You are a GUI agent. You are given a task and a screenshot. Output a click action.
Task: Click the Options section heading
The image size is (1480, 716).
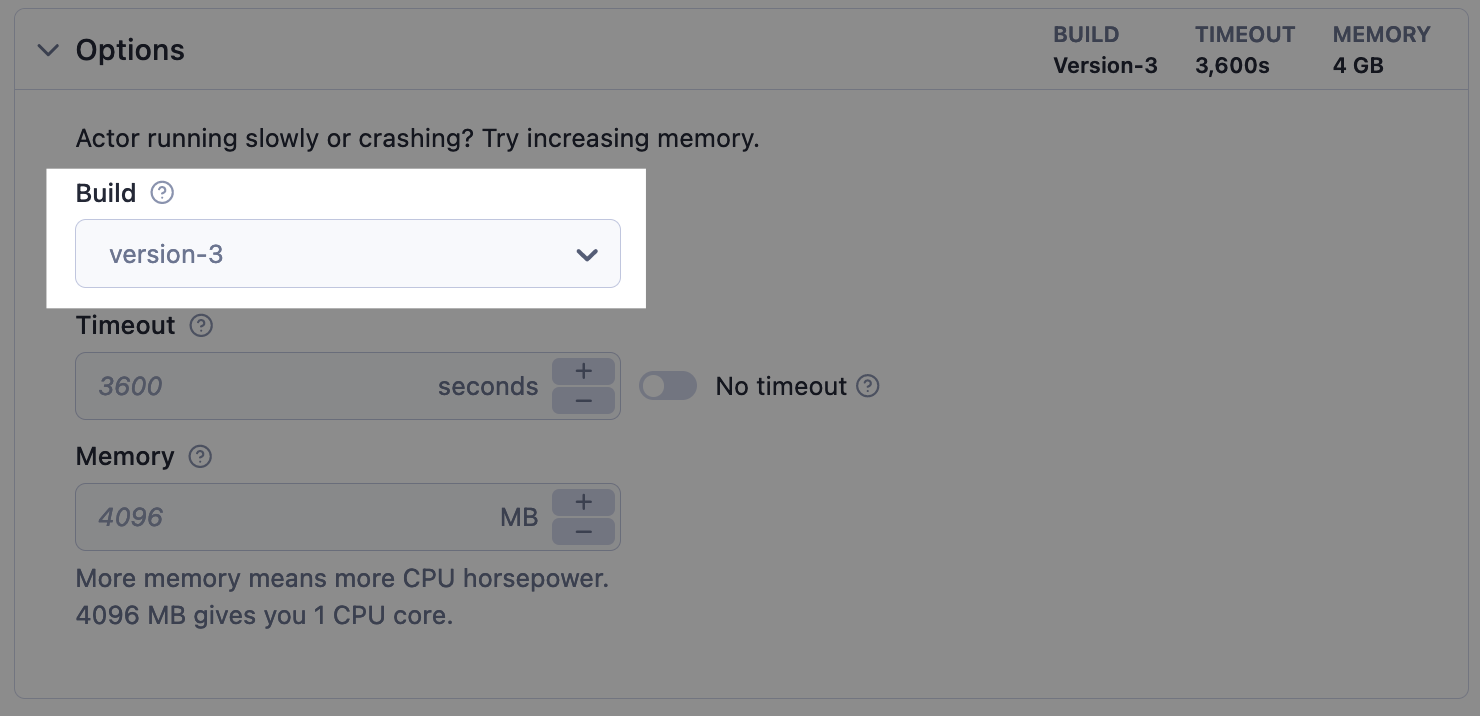point(130,50)
